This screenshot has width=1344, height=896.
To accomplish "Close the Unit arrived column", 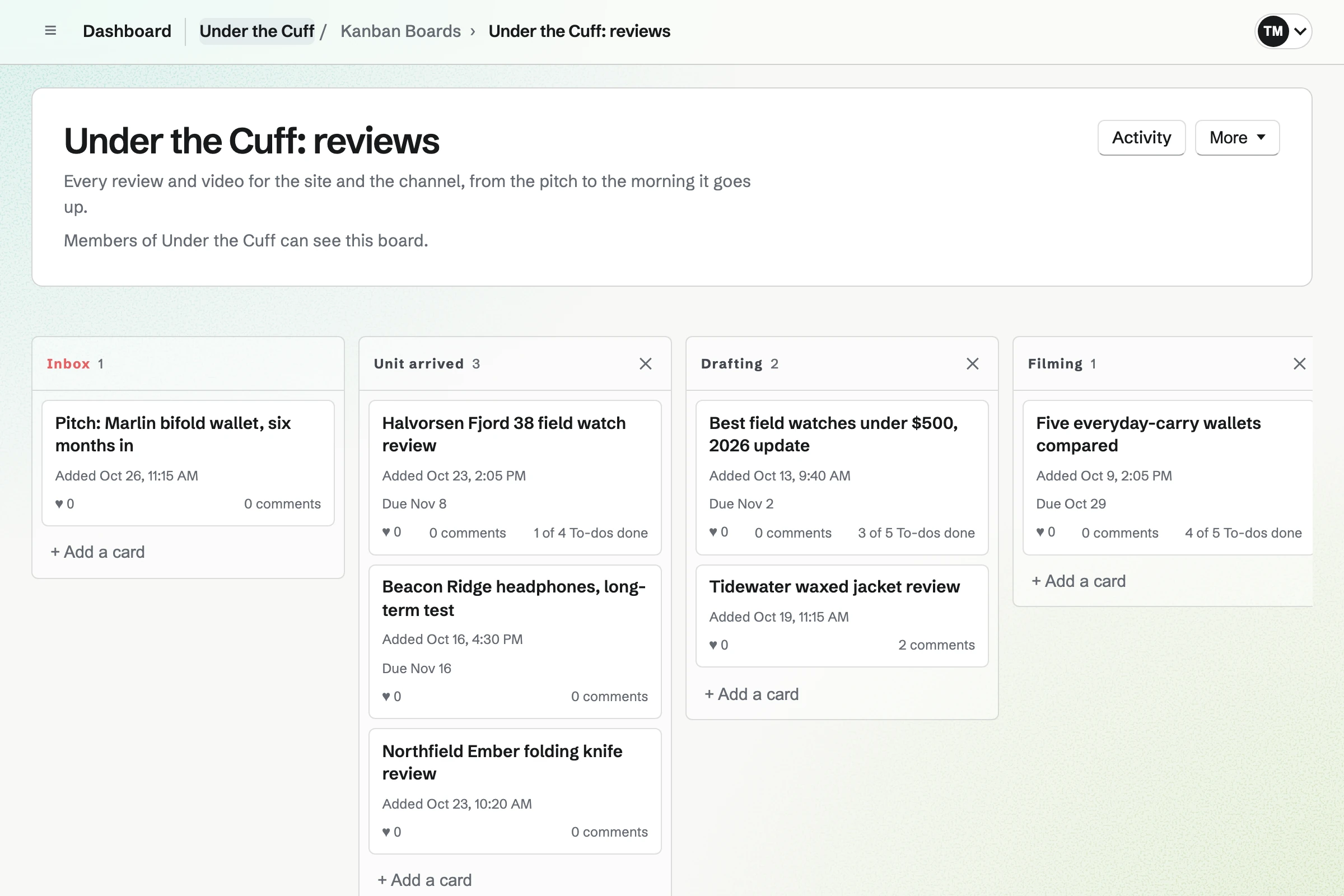I will 645,364.
